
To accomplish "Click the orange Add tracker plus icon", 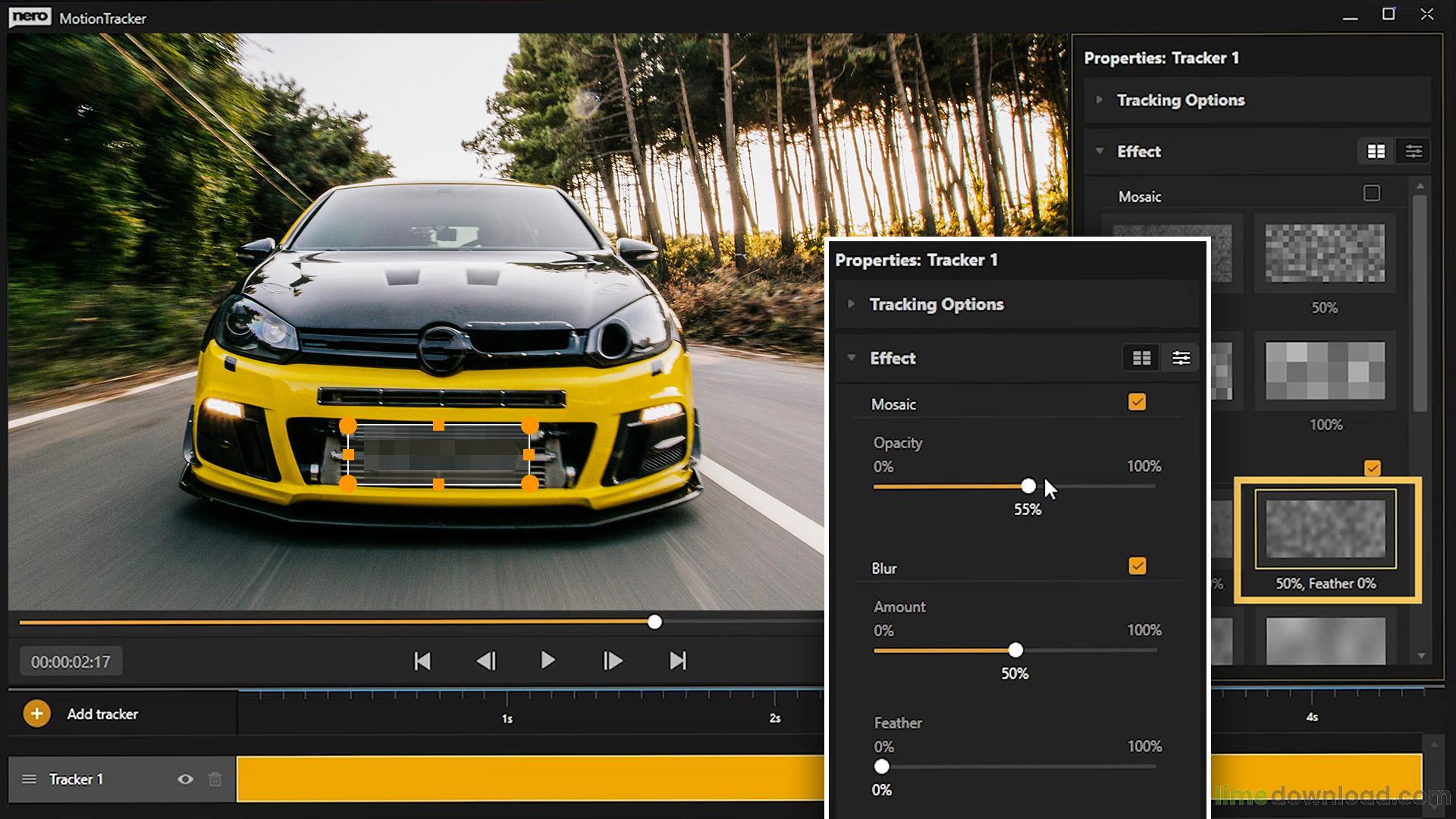I will coord(36,714).
